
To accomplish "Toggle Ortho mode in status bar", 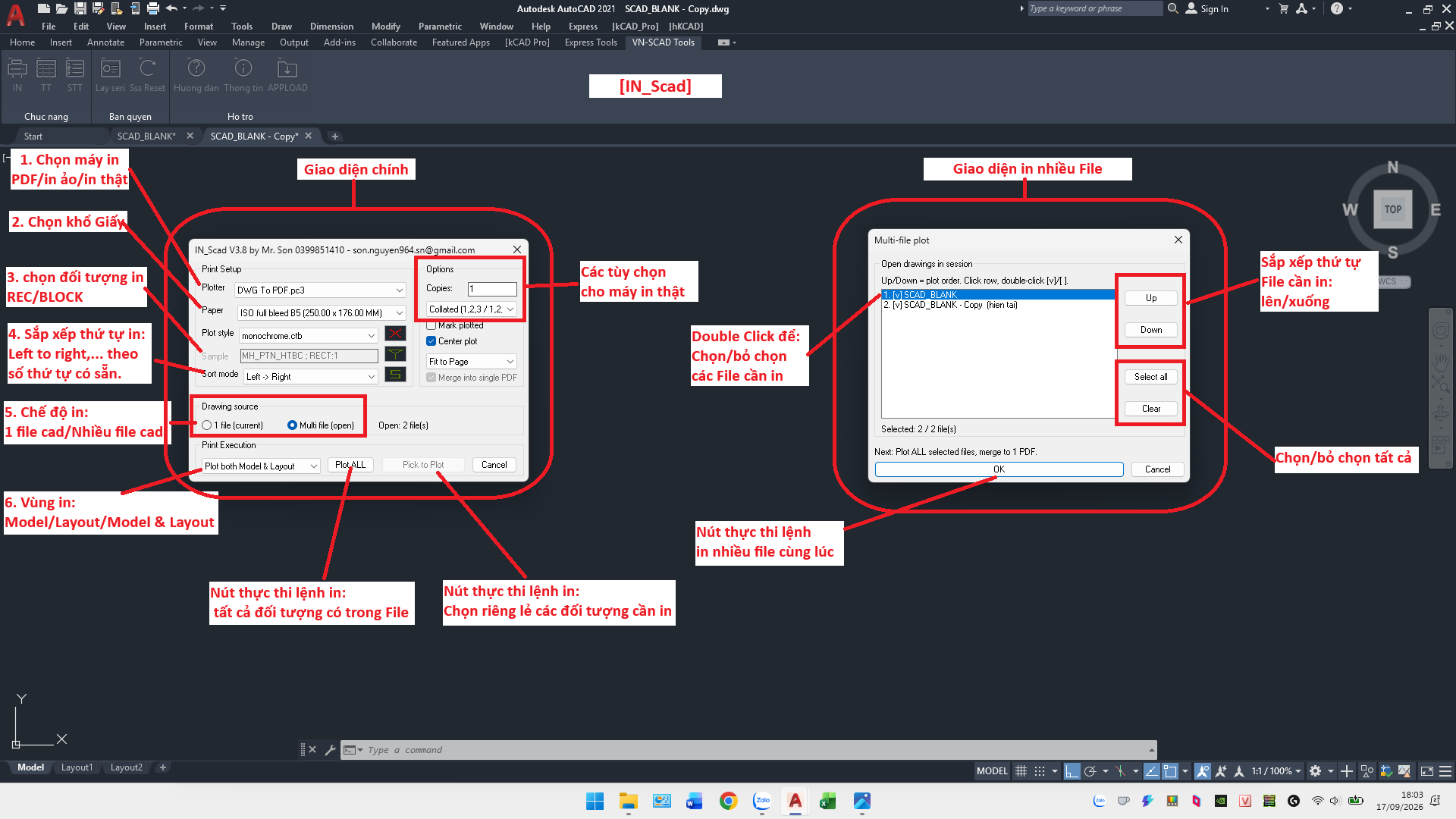I will coord(1072,771).
